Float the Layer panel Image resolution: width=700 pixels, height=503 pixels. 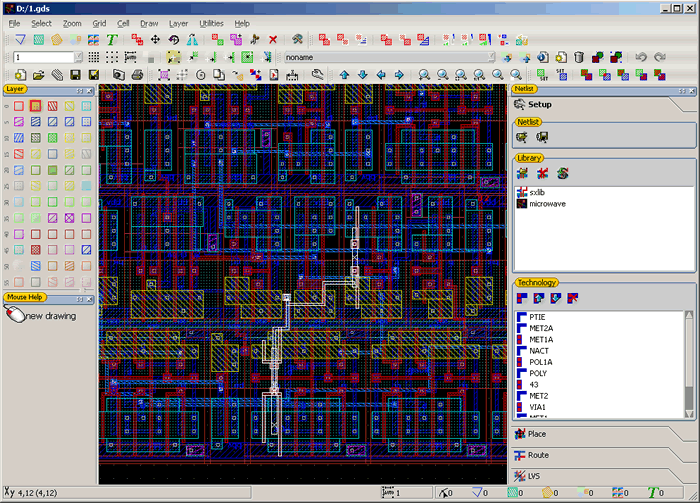tap(79, 91)
